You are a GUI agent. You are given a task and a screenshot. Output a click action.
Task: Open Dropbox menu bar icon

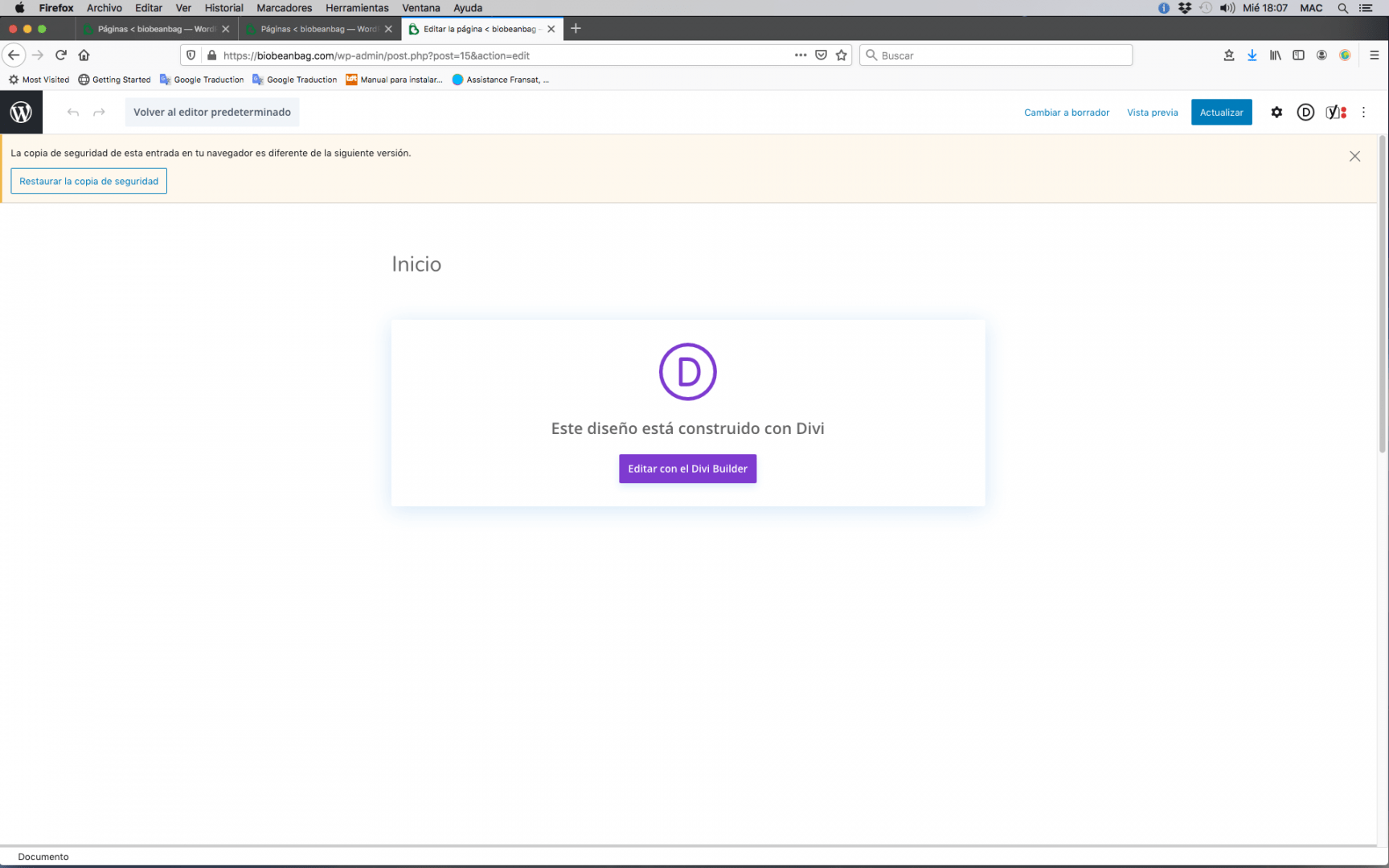[x=1184, y=8]
